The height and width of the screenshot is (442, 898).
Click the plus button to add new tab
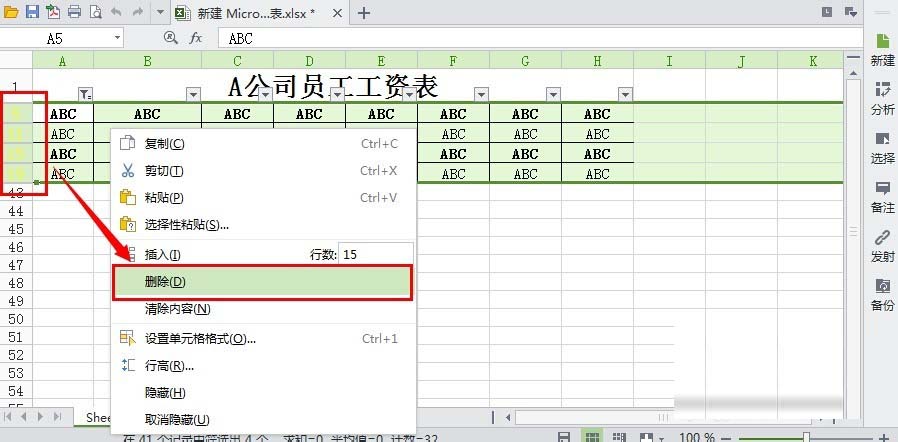pos(364,13)
